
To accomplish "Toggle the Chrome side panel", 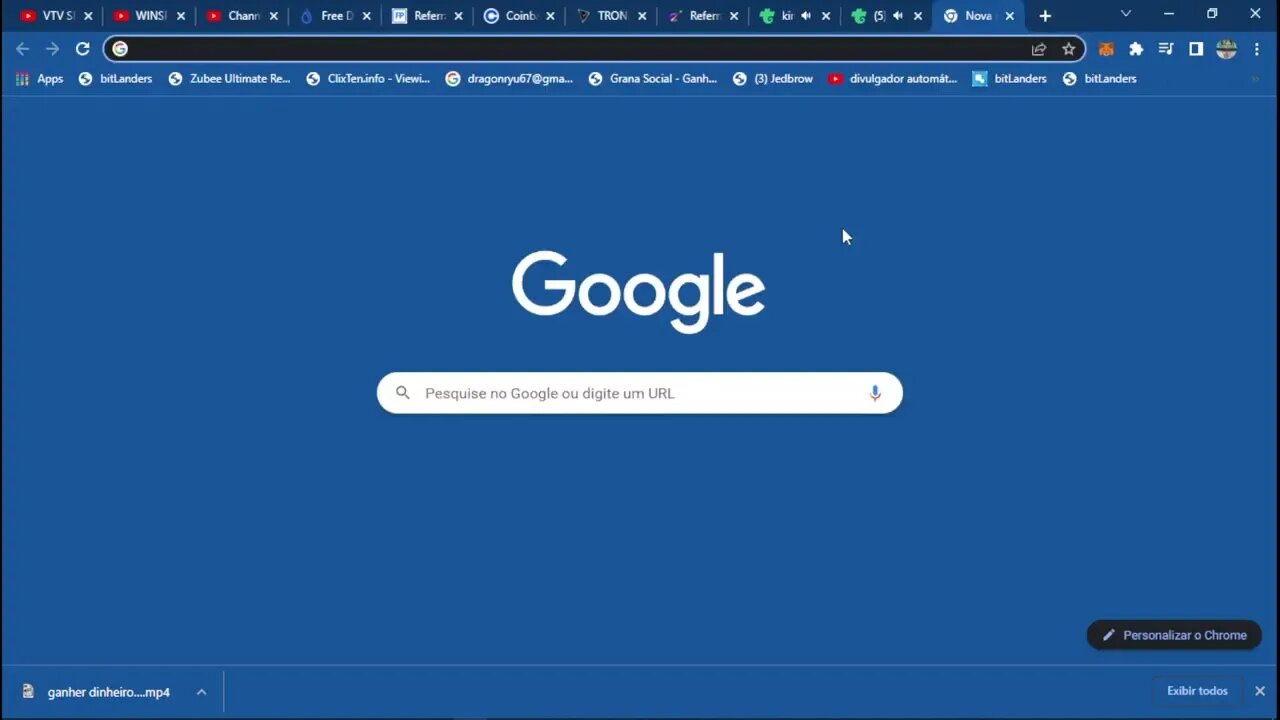I will click(1196, 49).
